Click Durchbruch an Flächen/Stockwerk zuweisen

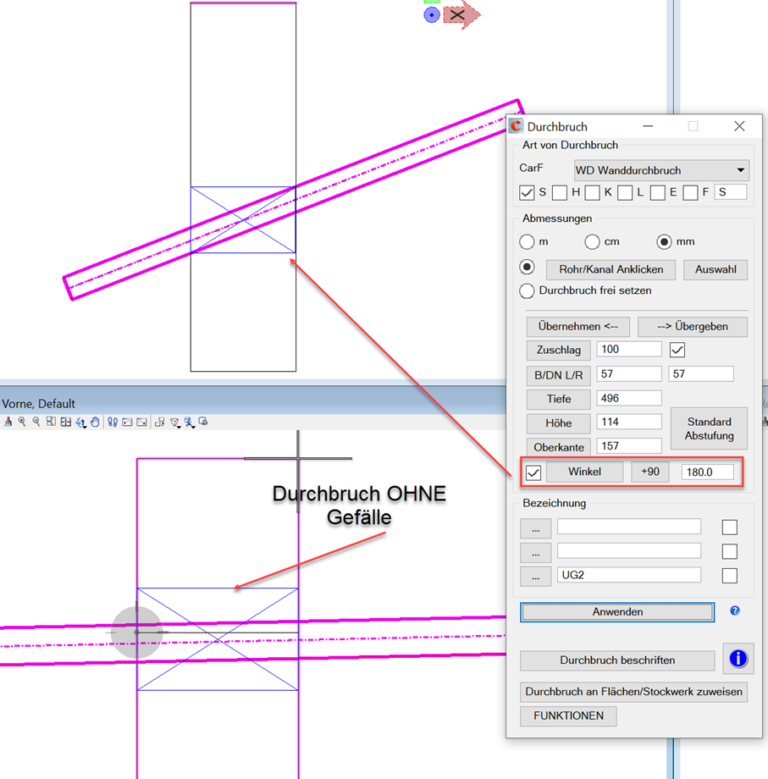click(634, 692)
